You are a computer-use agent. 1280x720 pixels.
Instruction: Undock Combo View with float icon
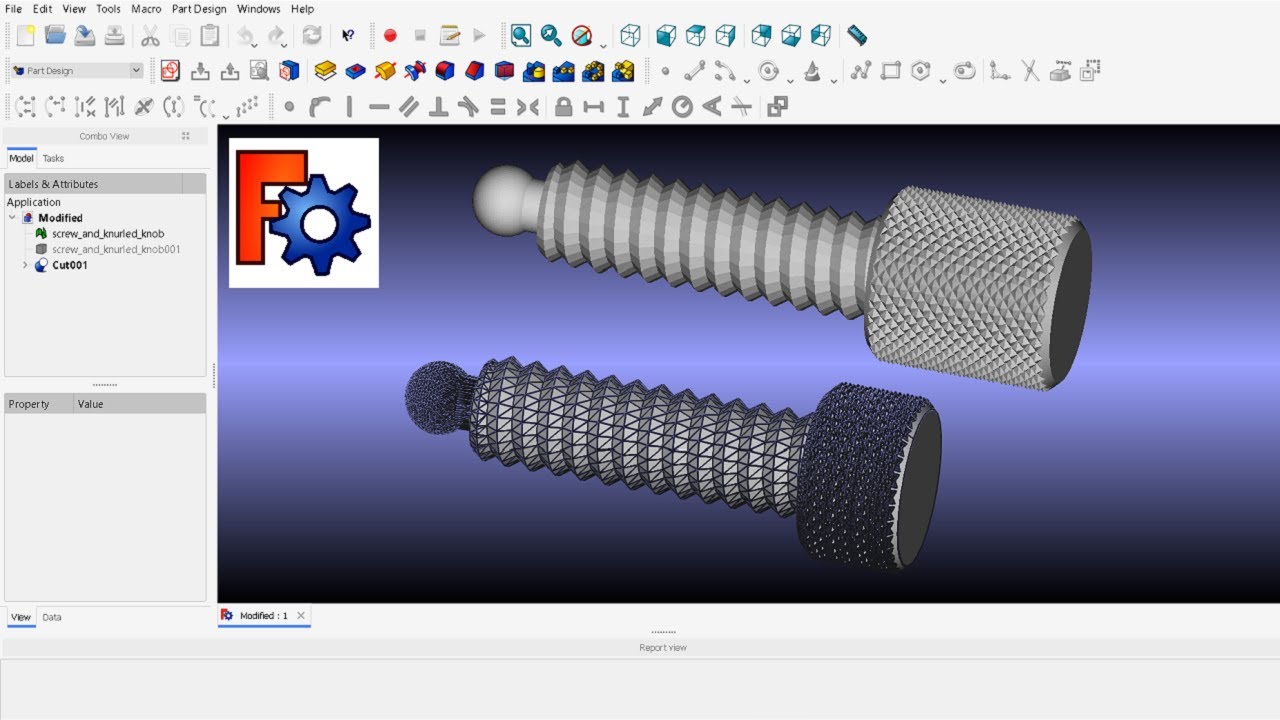(185, 136)
